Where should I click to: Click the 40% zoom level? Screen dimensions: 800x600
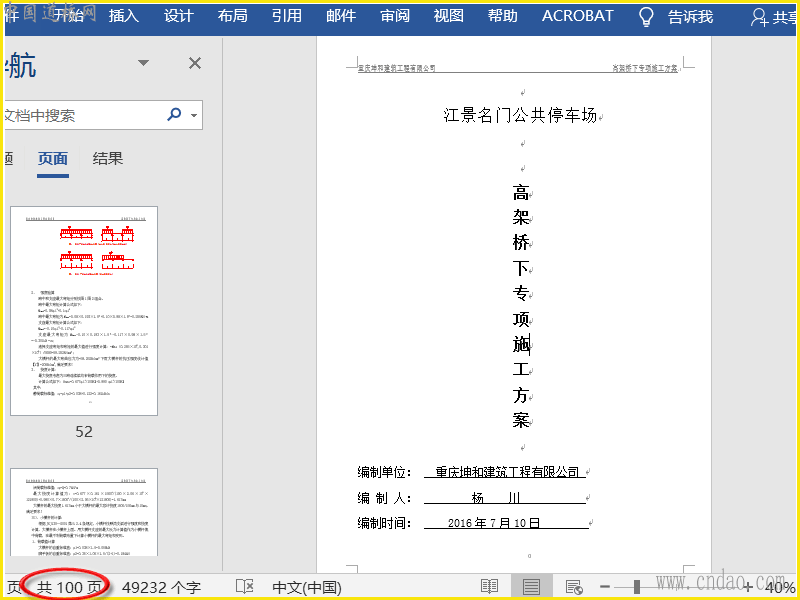coord(780,588)
